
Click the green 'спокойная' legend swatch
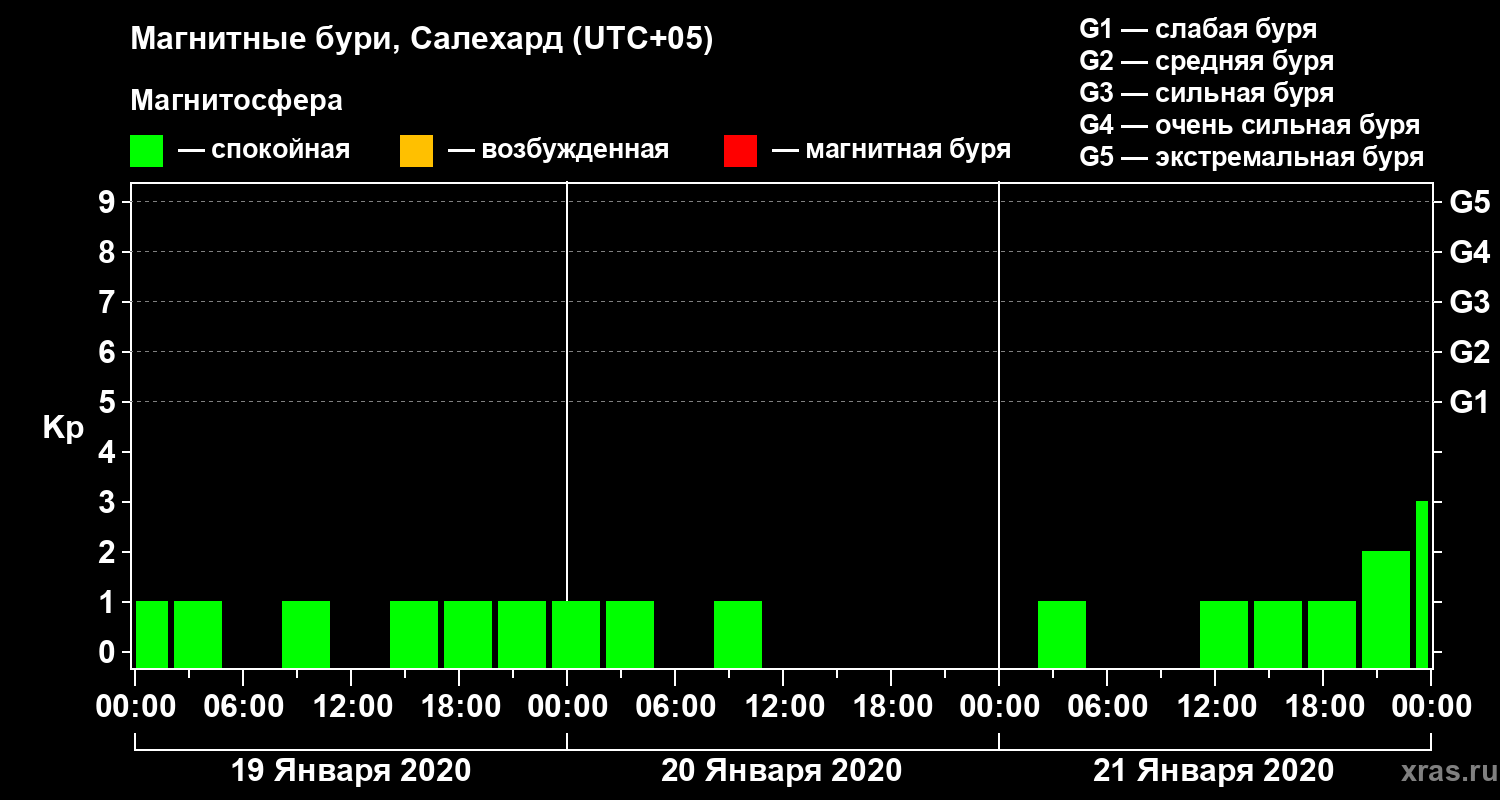coord(147,151)
